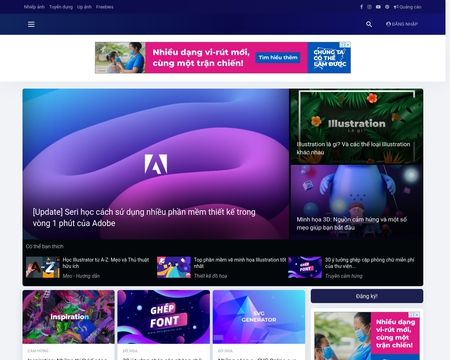Screen dimensions: 450x360
Task: Click the Adobe logo featured image
Action: [156, 164]
